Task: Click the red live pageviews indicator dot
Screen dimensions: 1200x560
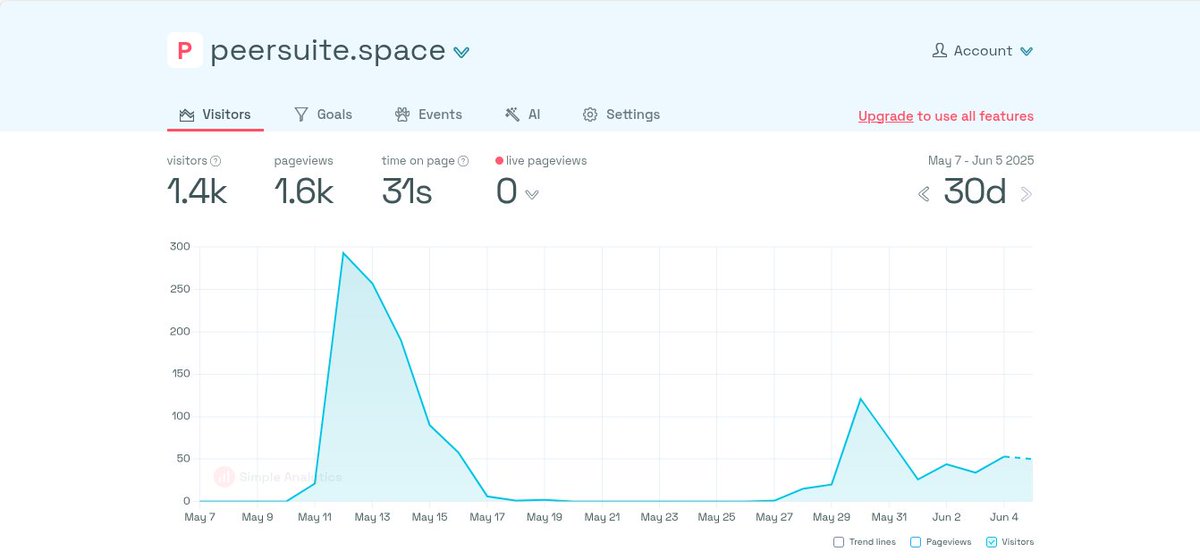Action: point(499,160)
